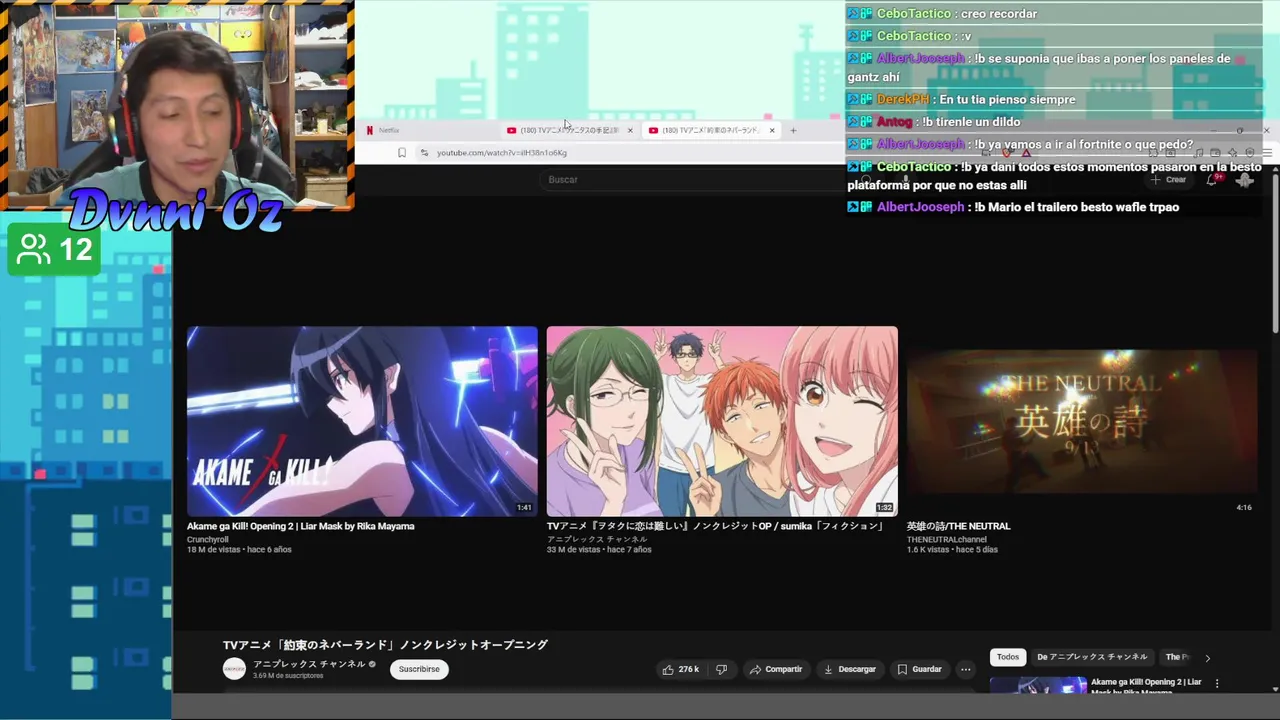Screen dimensions: 1280x720
Task: Open the ヲタクに恋は難しい video title link
Action: point(715,526)
